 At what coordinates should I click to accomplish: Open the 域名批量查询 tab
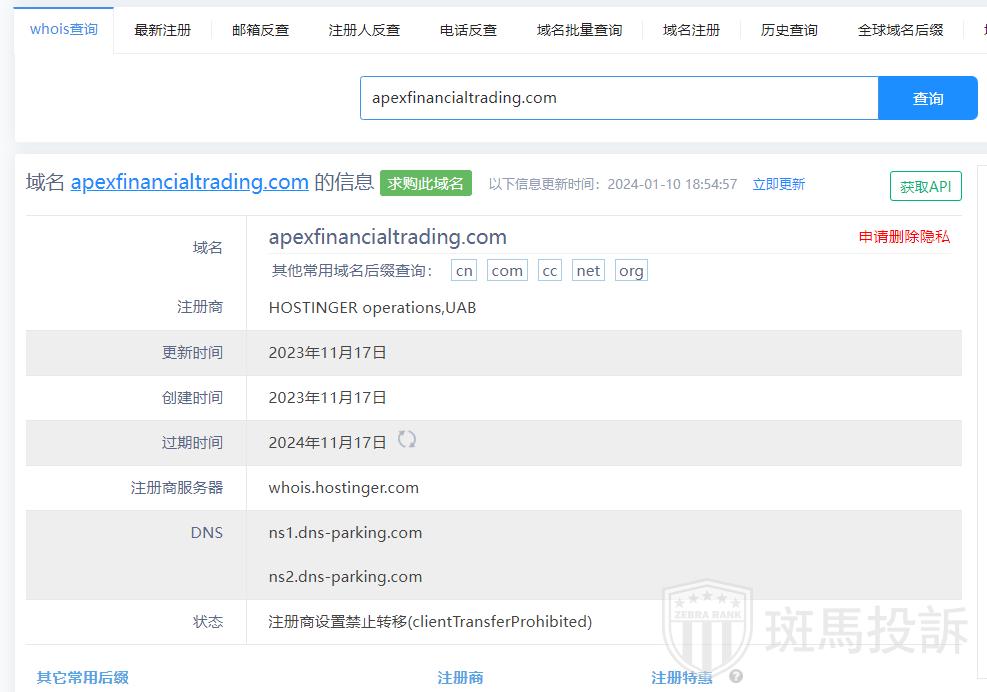point(579,30)
